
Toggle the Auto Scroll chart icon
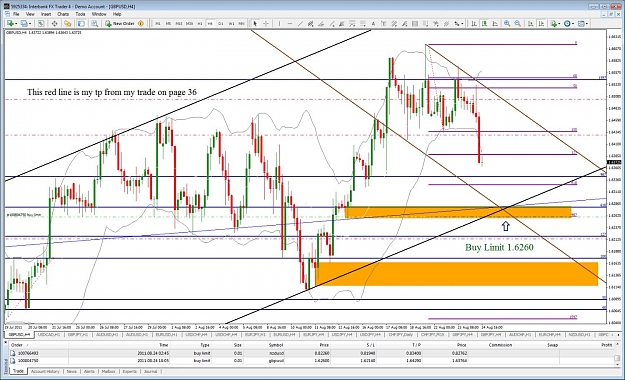pos(531,24)
